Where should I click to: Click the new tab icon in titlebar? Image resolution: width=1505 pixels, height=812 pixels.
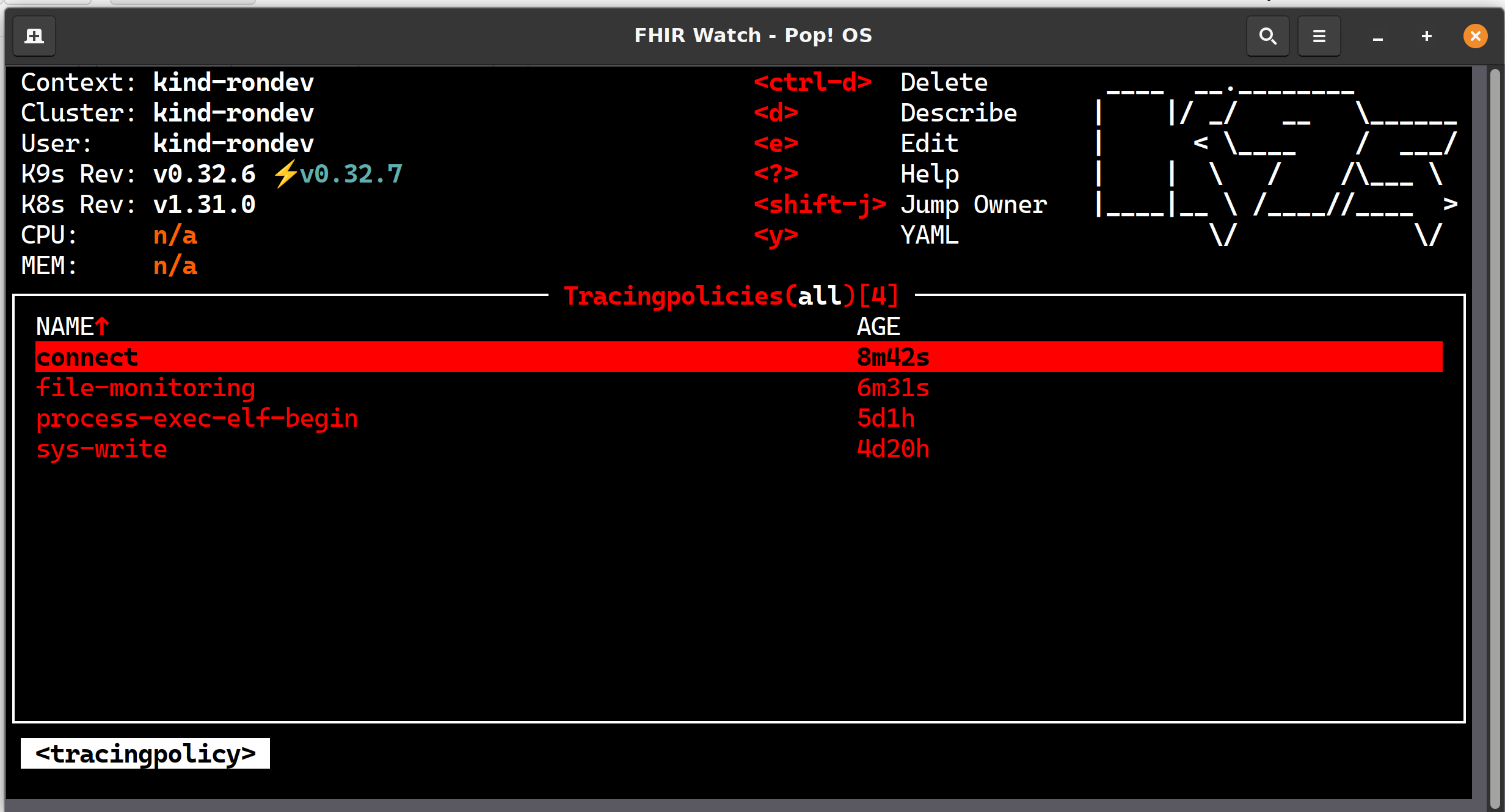(34, 36)
